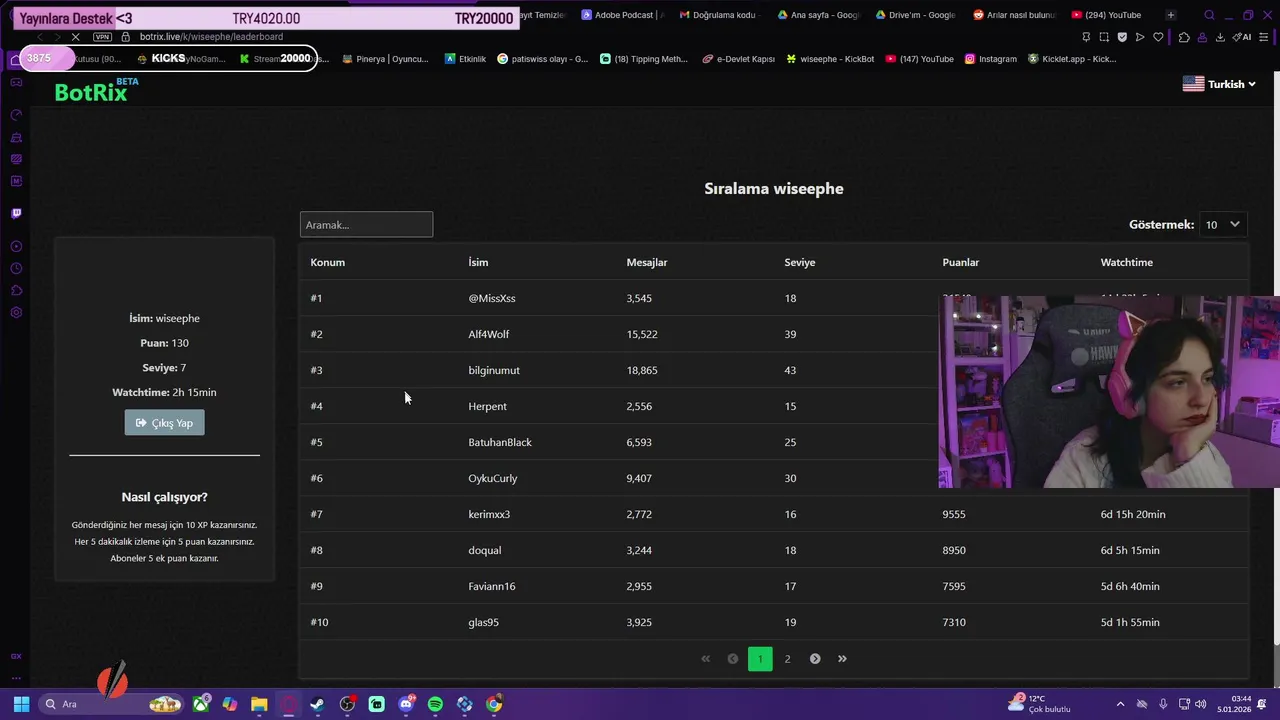This screenshot has width=1280, height=720.
Task: Click the Puanlar column header
Action: click(960, 262)
